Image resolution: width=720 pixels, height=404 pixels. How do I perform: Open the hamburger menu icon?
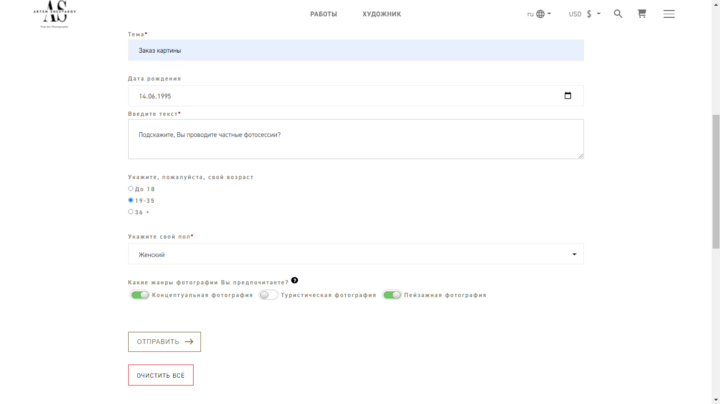[669, 14]
